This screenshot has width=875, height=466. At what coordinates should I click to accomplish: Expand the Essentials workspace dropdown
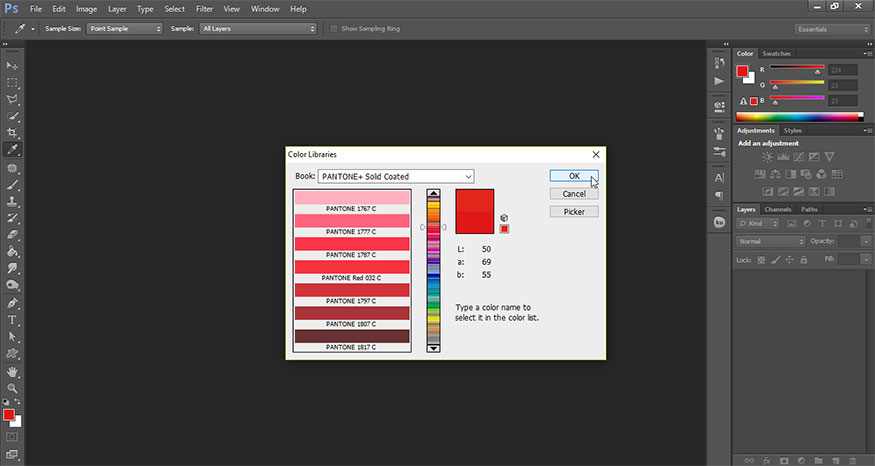830,29
